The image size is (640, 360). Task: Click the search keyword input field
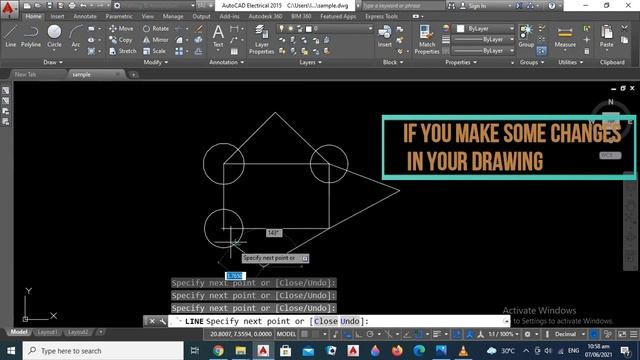point(403,6)
